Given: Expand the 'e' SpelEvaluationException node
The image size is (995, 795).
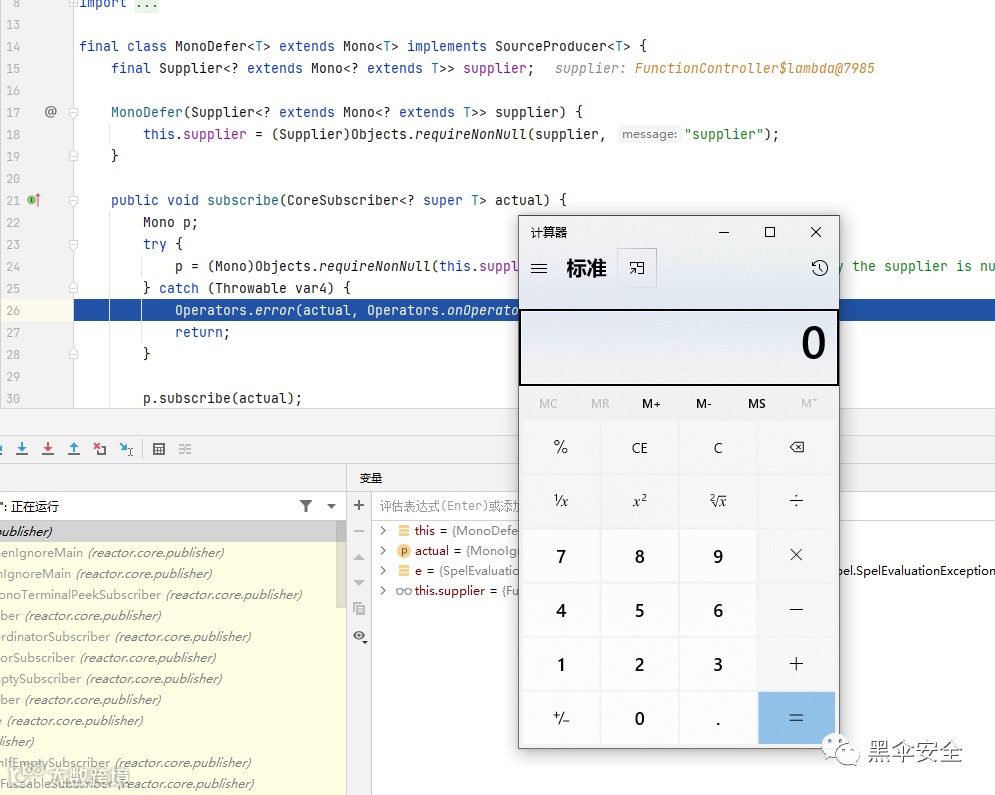Looking at the screenshot, I should pos(383,571).
